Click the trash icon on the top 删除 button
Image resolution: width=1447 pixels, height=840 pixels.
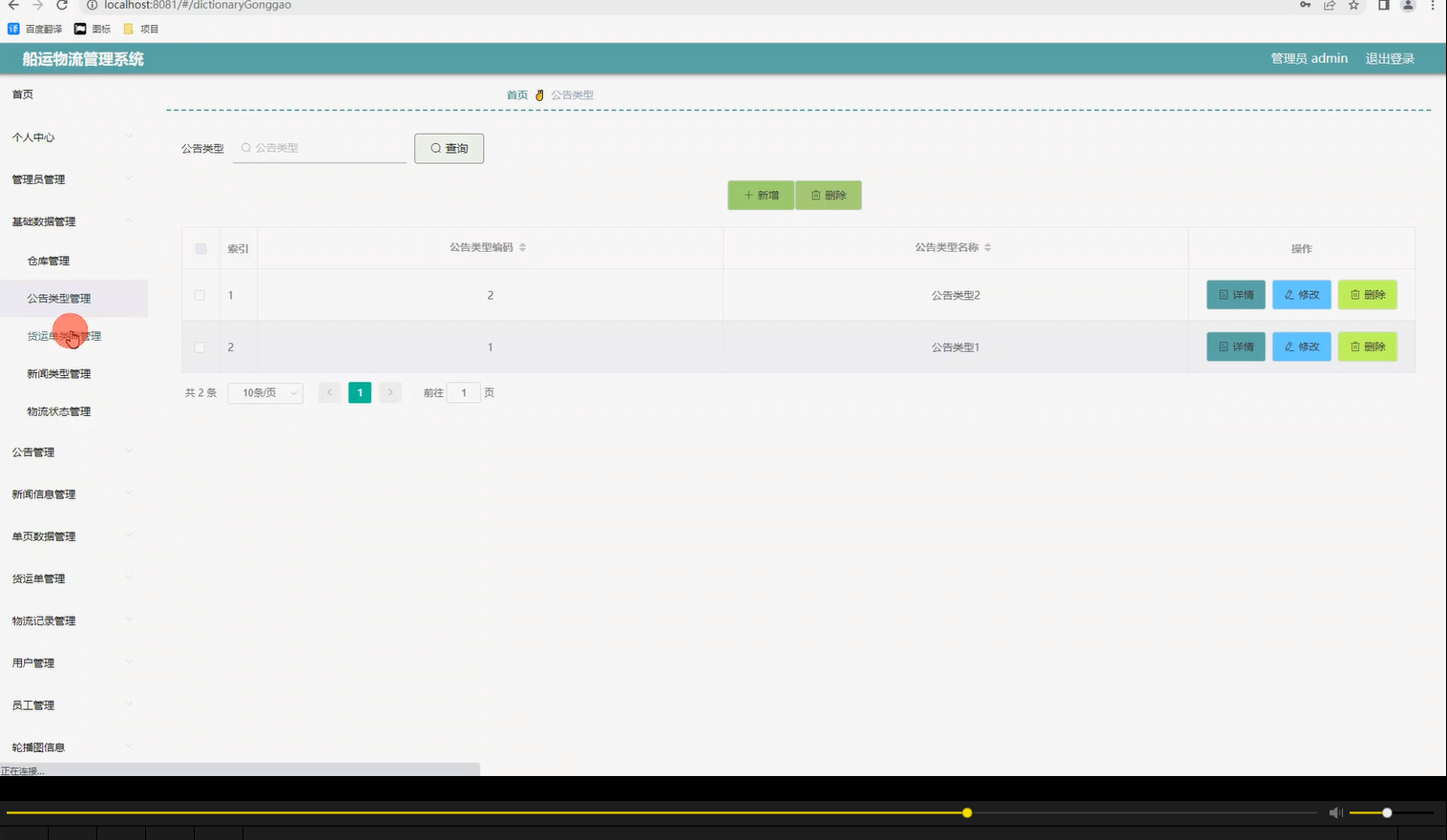pyautogui.click(x=814, y=195)
